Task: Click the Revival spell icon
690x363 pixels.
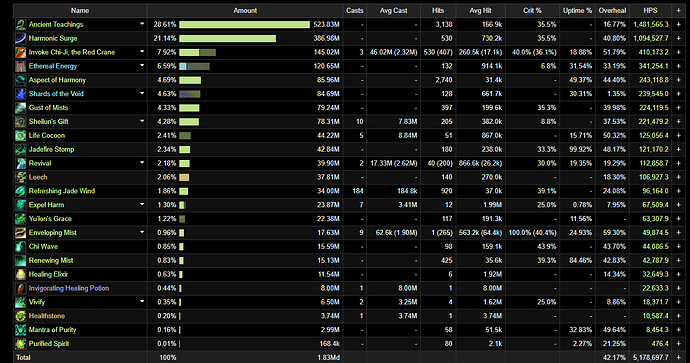Action: click(21, 163)
